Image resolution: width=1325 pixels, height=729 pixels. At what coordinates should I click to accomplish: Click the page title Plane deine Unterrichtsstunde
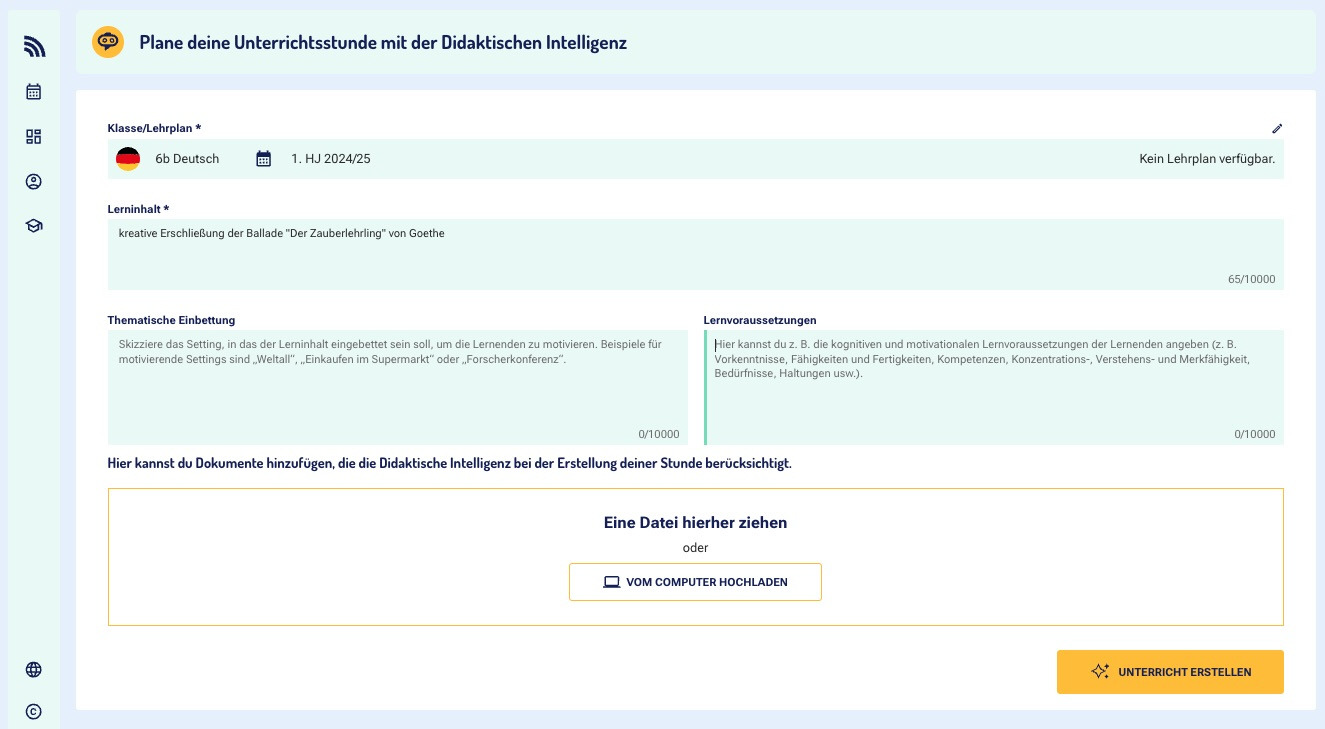(383, 43)
